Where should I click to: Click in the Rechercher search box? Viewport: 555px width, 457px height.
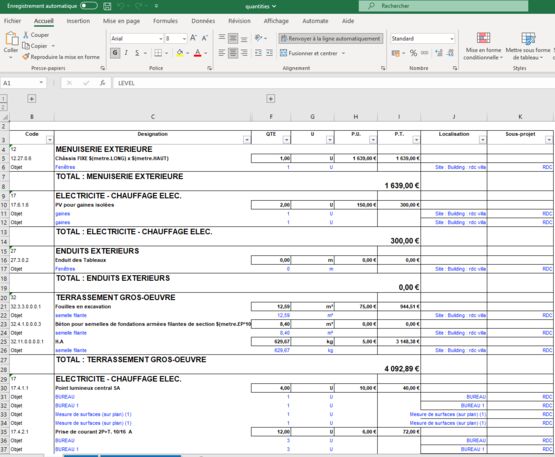[444, 6]
